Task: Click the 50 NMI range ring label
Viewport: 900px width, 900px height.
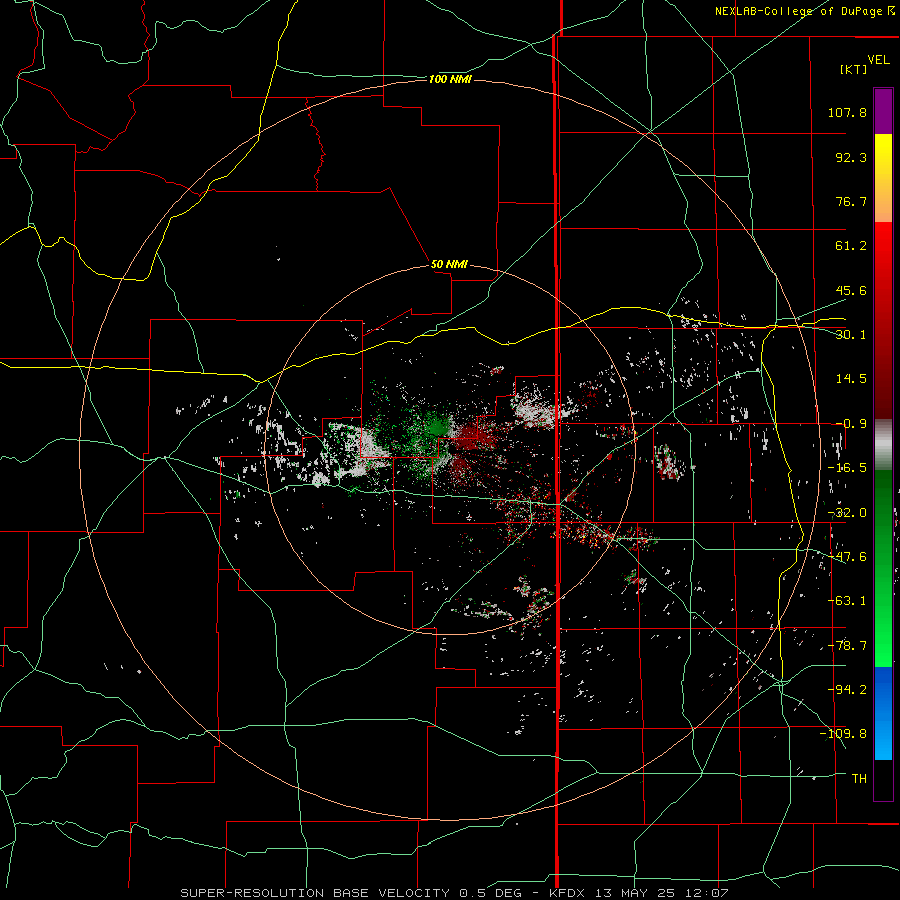Action: (449, 264)
